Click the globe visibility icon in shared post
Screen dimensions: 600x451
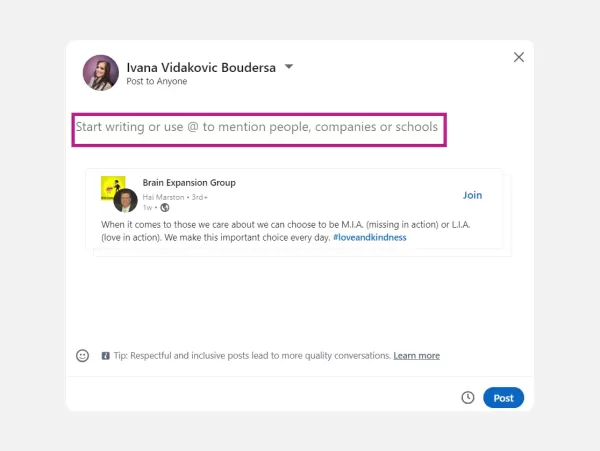[165, 207]
